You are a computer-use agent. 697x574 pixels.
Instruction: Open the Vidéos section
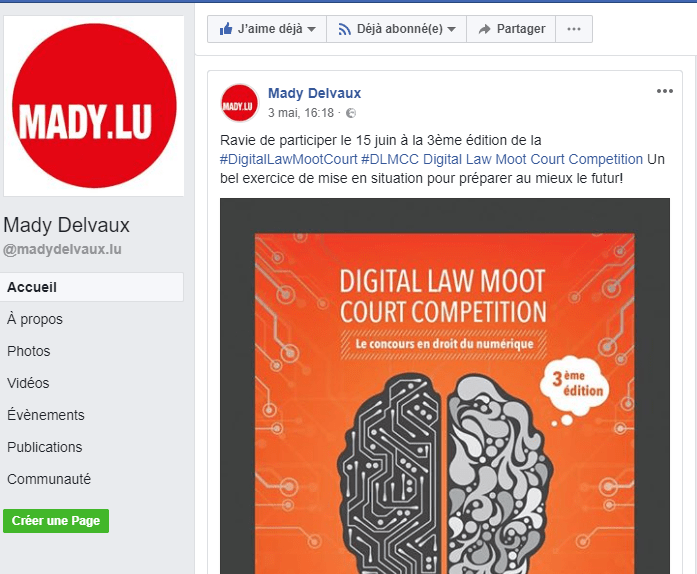pyautogui.click(x=28, y=383)
